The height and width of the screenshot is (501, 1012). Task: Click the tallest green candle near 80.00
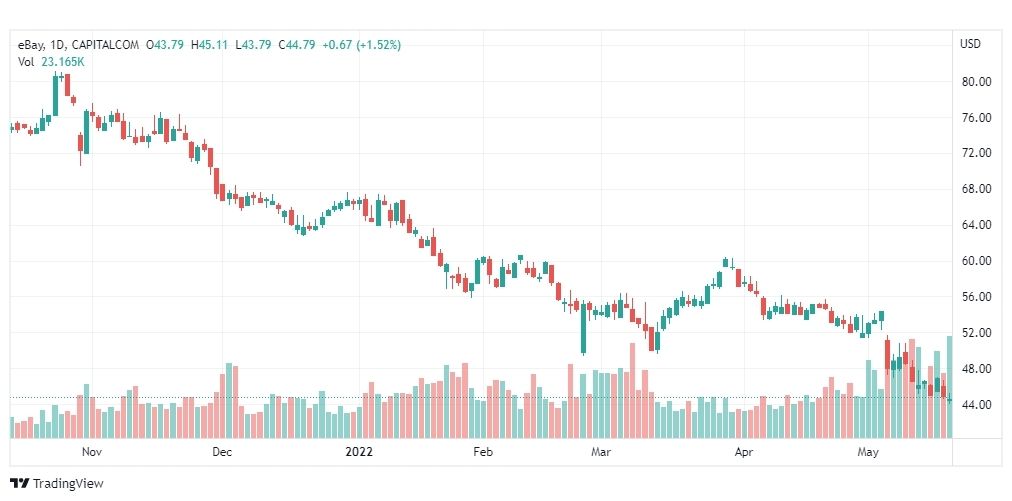point(56,96)
